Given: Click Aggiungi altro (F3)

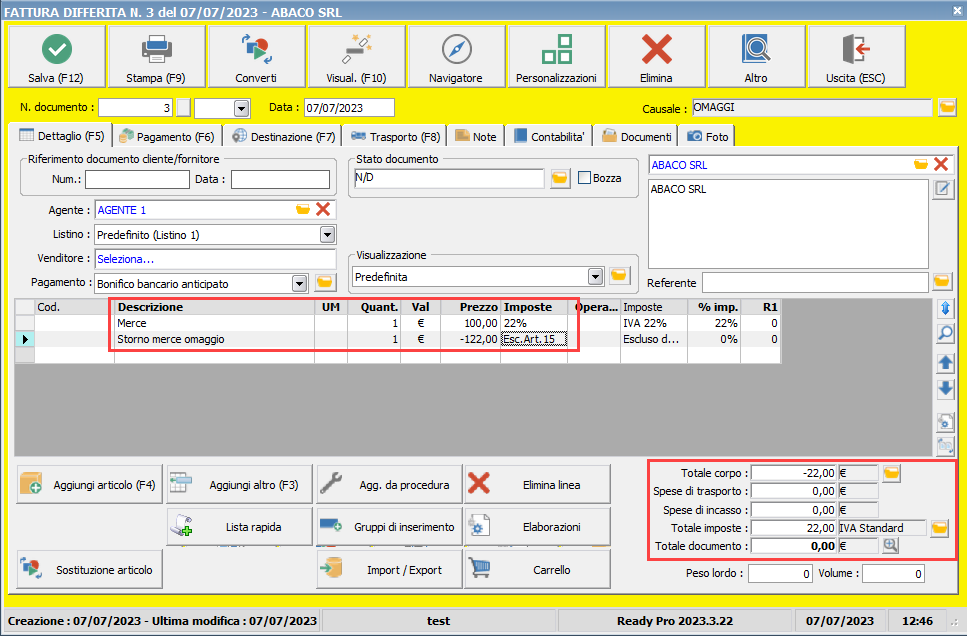Looking at the screenshot, I should click(239, 484).
